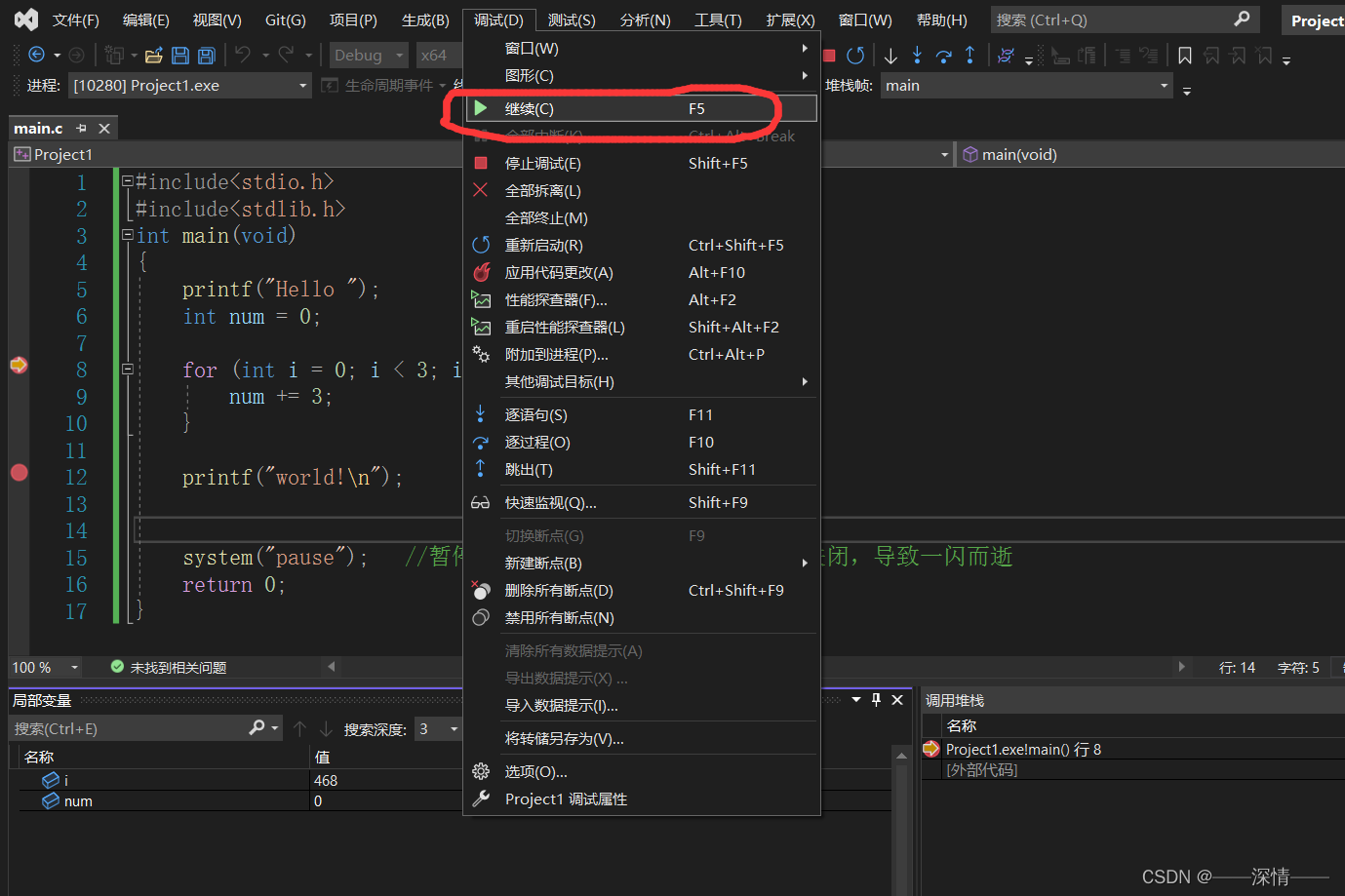Open the x64 platform dropdown

click(440, 56)
